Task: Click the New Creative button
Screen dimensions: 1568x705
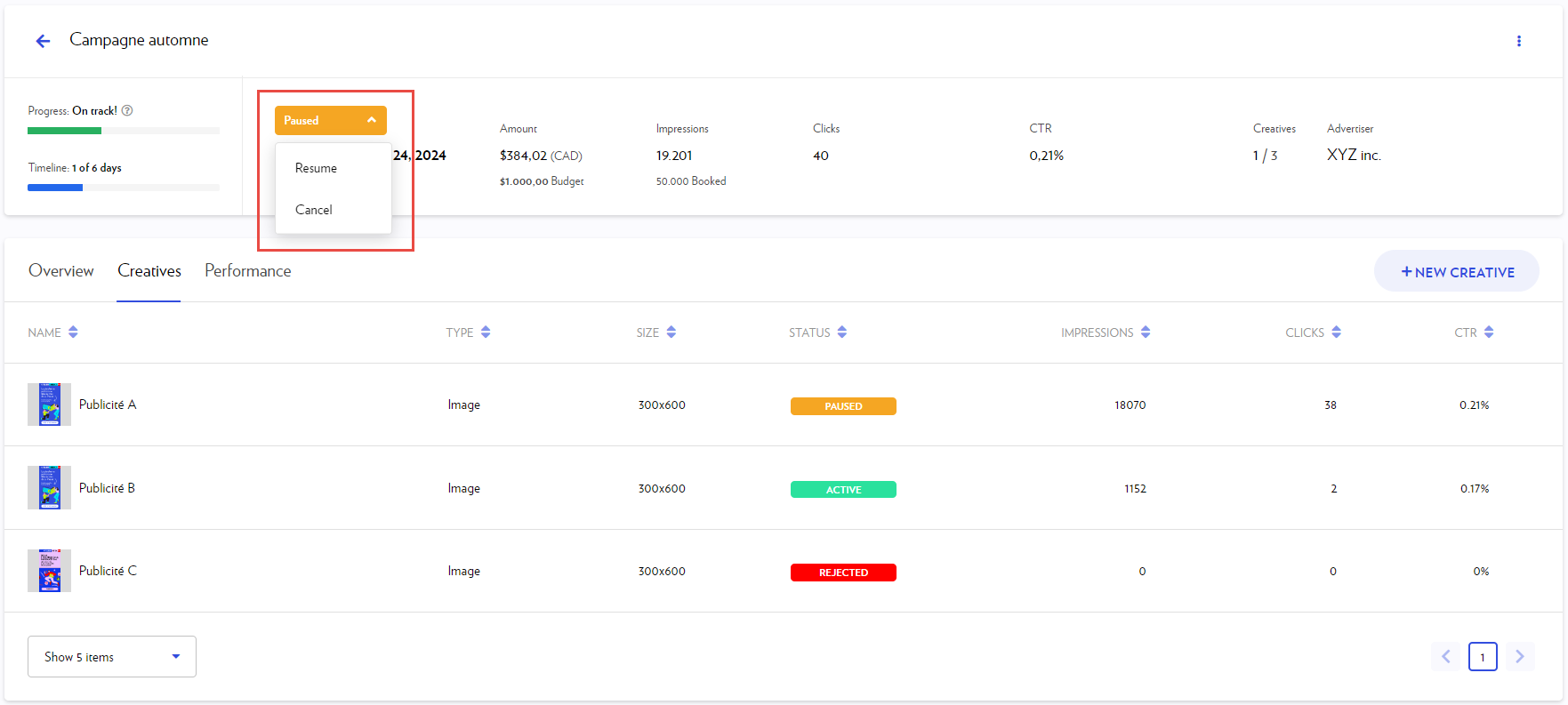Action: tap(1456, 272)
